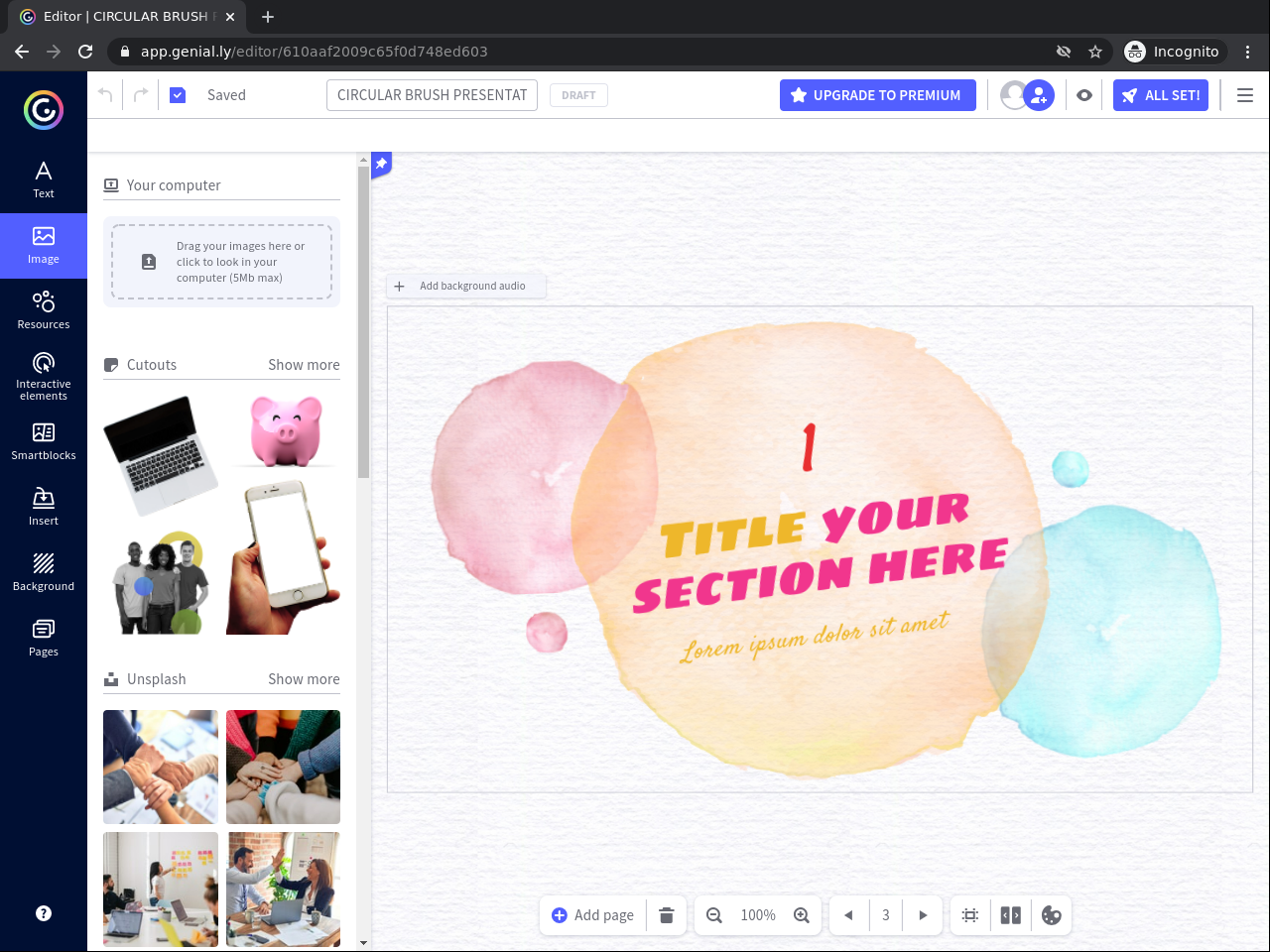The height and width of the screenshot is (952, 1270).
Task: Toggle the pin panel icon
Action: 381,164
